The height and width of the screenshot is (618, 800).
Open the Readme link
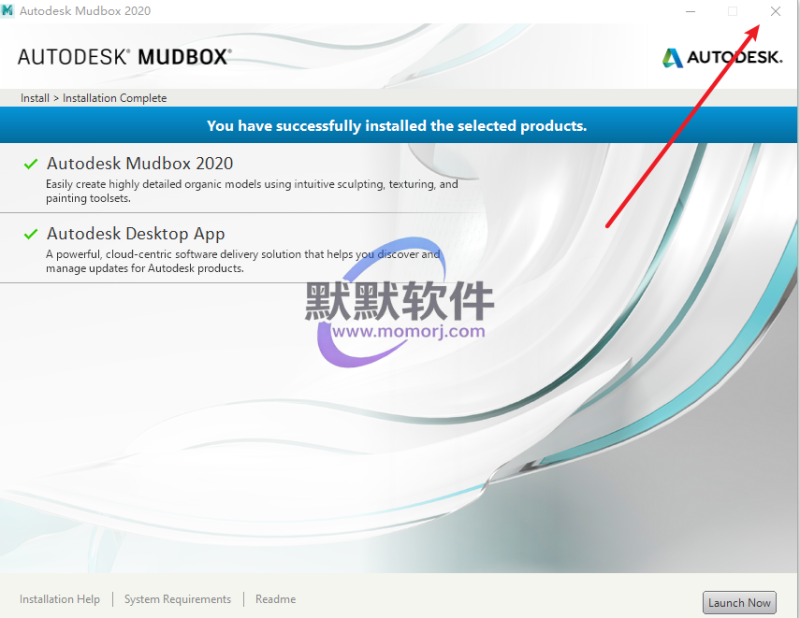[x=275, y=599]
